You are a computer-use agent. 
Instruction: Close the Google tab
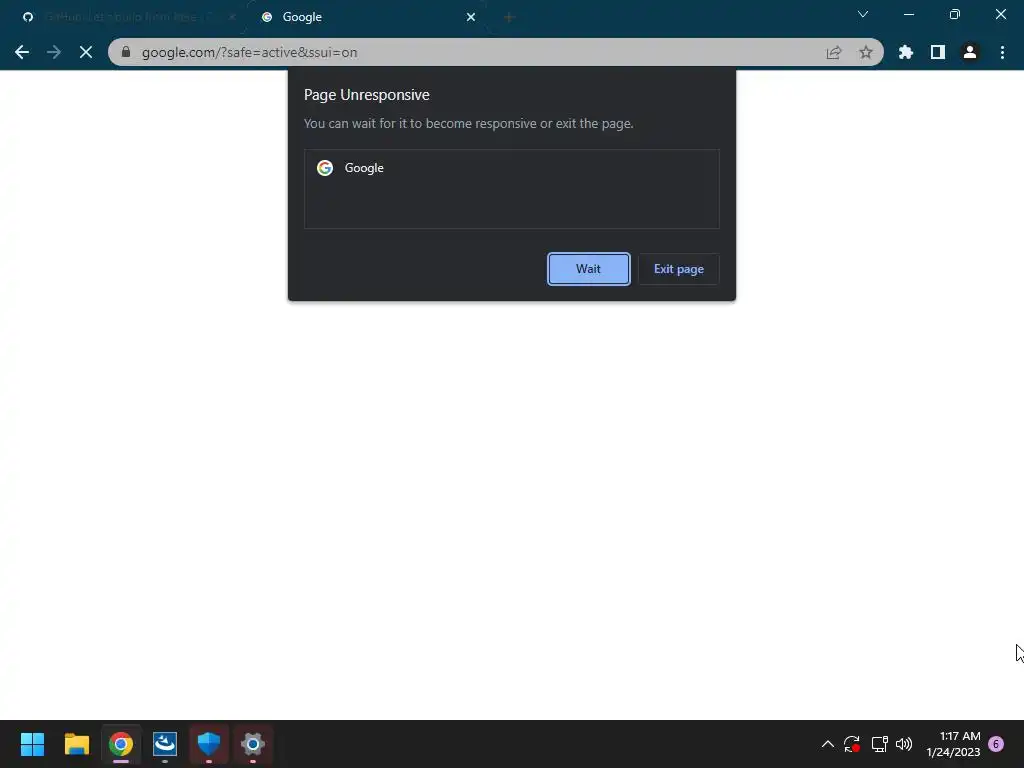[x=470, y=17]
